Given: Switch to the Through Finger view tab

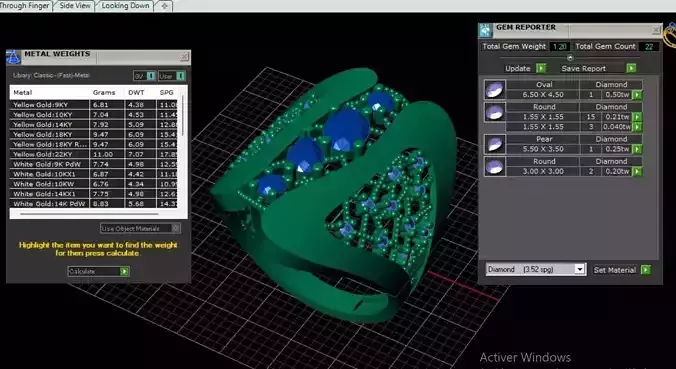Looking at the screenshot, I should point(25,6).
